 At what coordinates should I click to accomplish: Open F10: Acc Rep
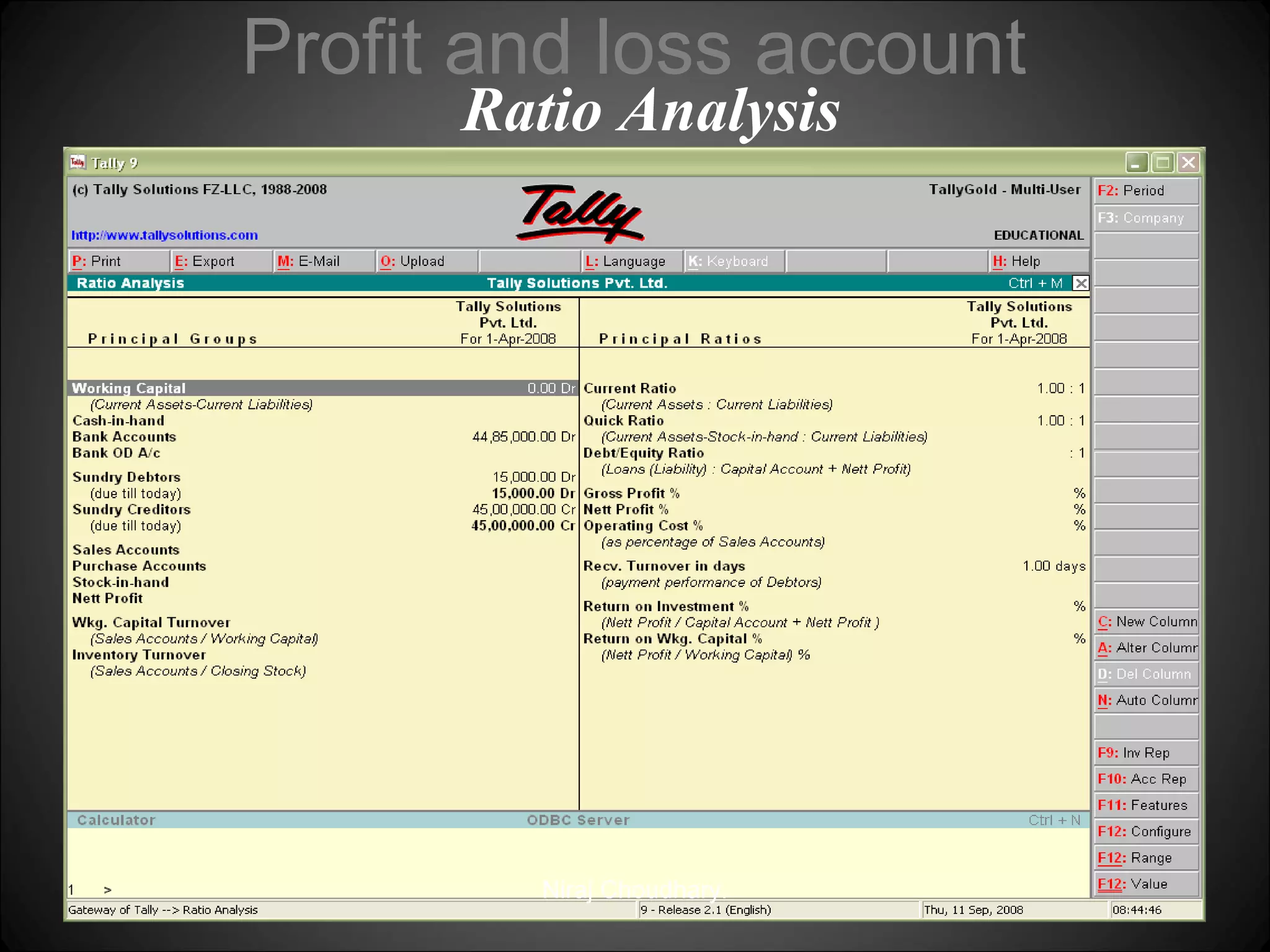coord(1146,779)
